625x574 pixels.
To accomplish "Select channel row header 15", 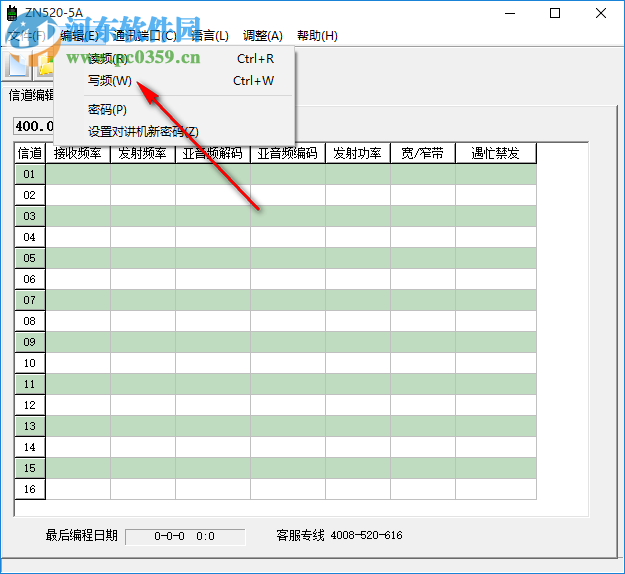I will click(x=30, y=468).
